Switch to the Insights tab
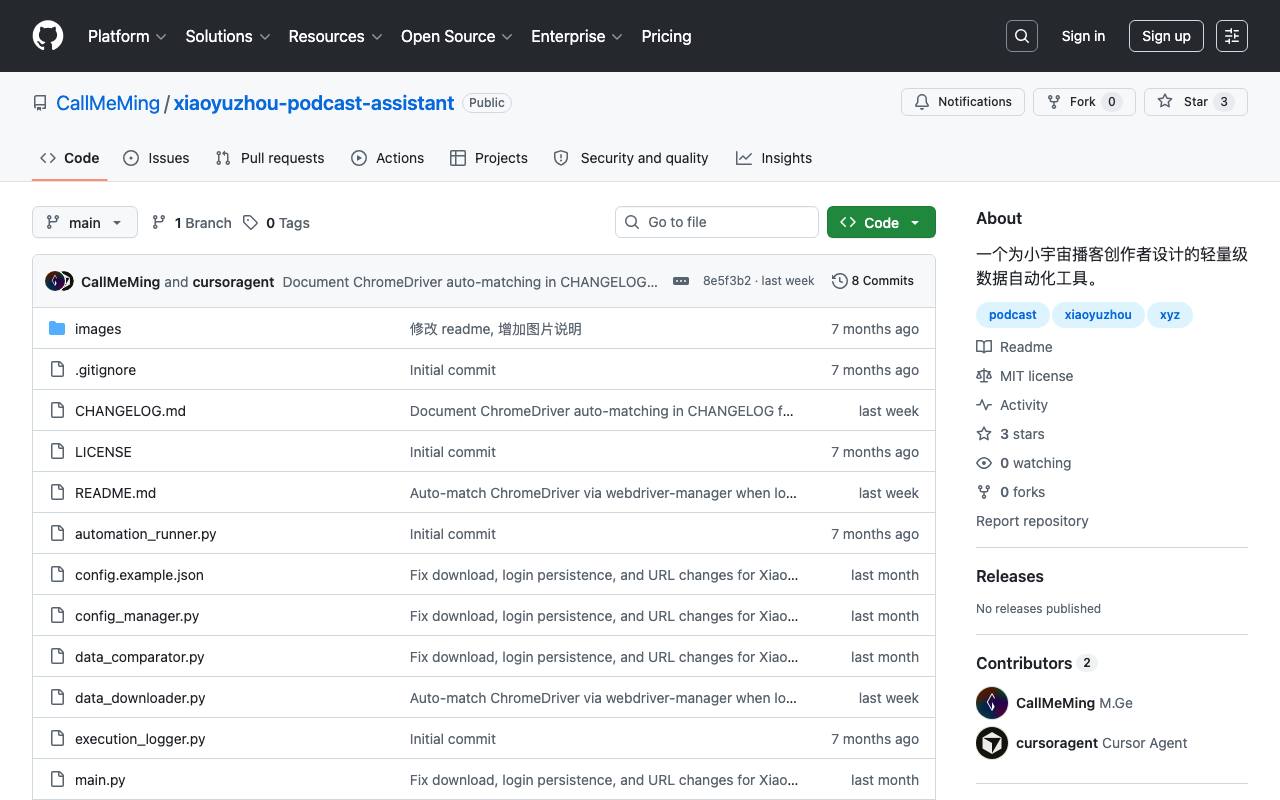 pos(774,158)
